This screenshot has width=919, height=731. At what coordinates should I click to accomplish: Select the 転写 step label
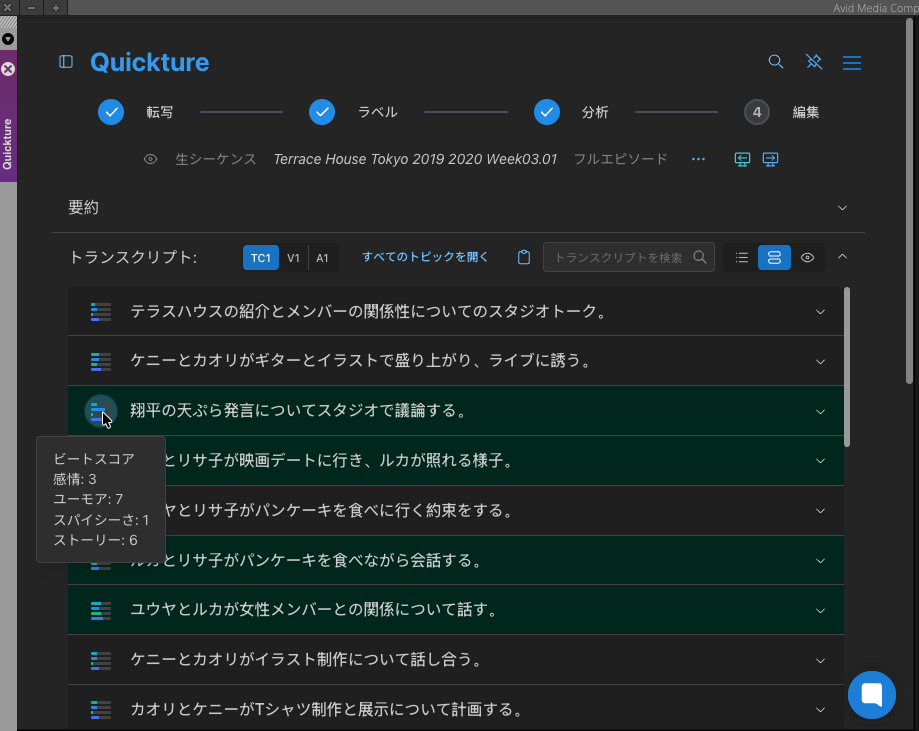159,112
